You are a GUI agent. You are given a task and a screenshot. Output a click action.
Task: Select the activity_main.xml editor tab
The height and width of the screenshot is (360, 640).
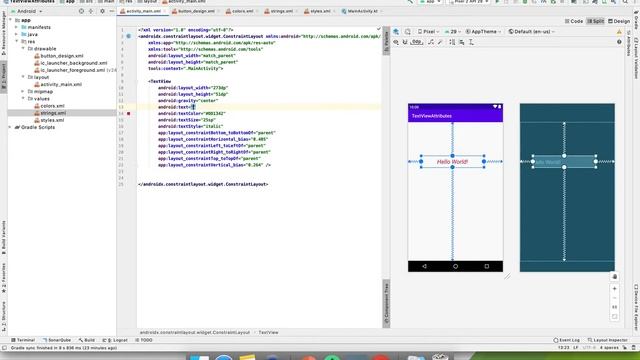pos(143,11)
